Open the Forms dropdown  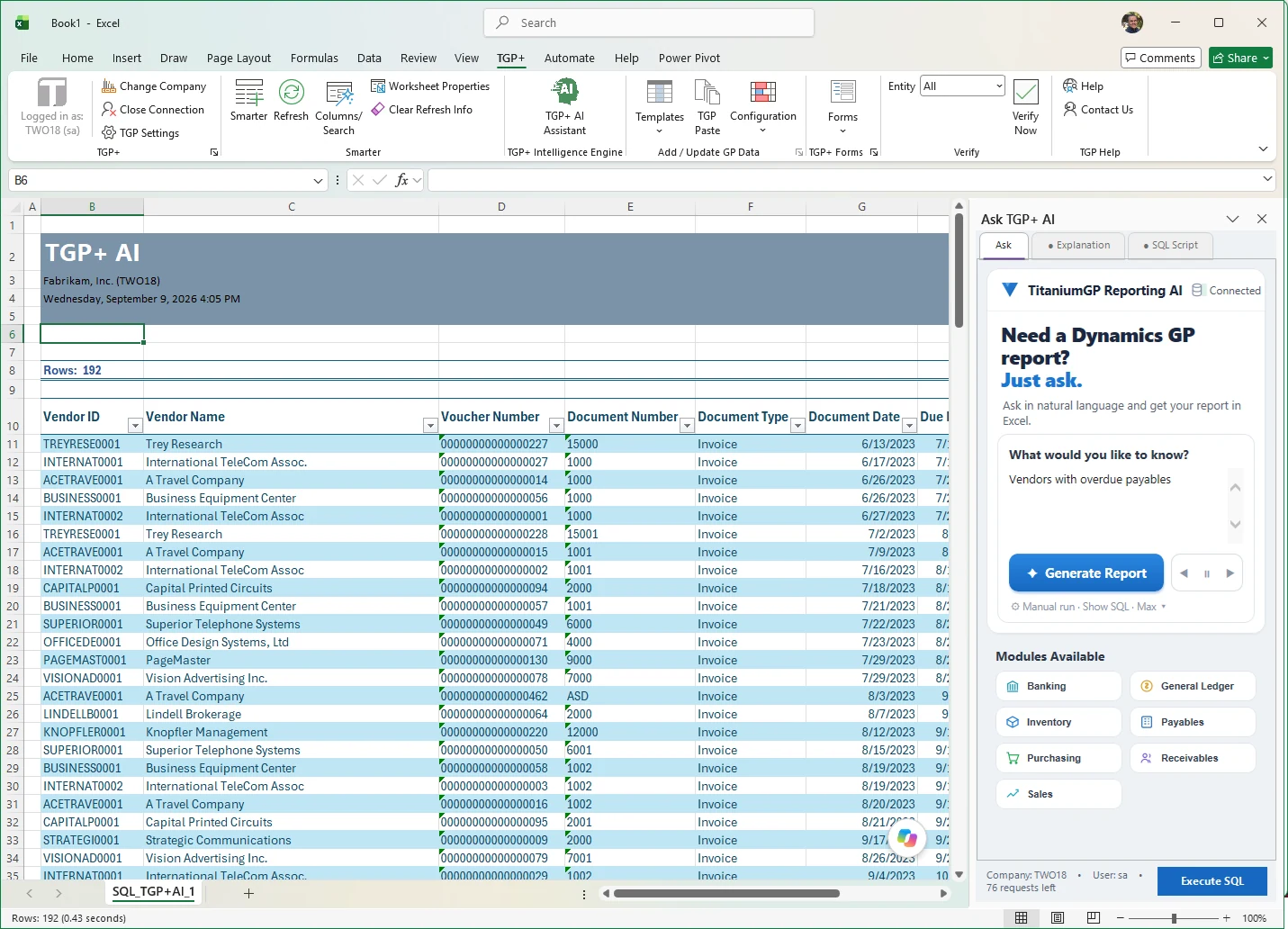pos(842,108)
